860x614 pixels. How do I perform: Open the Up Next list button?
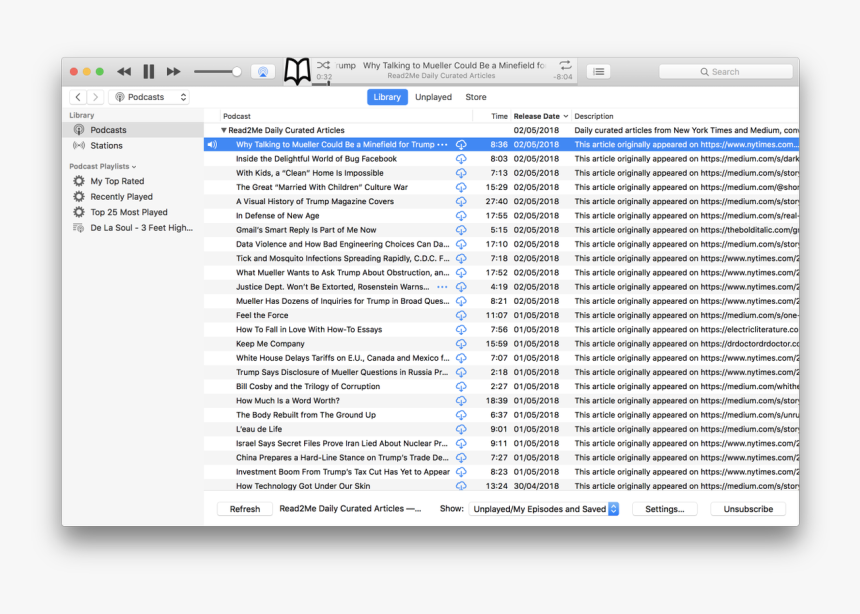tap(598, 71)
